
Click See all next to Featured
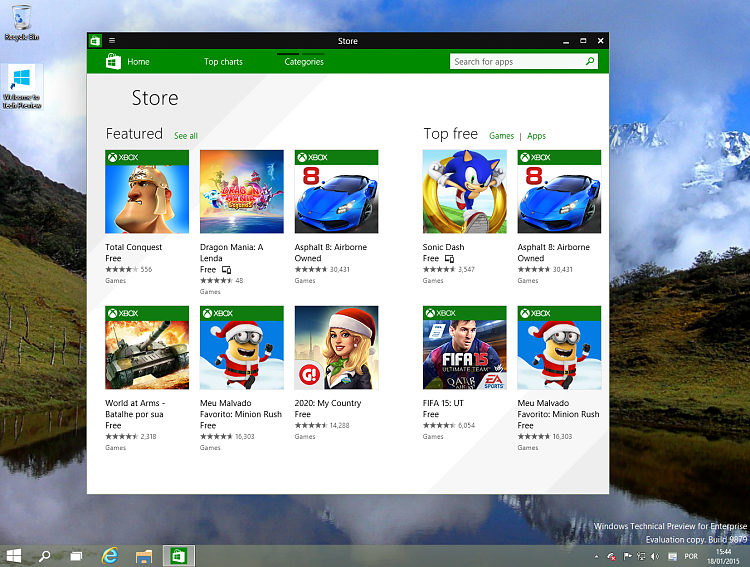click(x=186, y=136)
